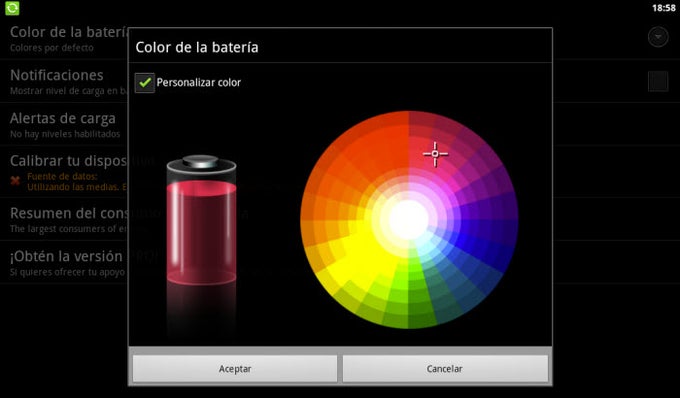The image size is (680, 398).
Task: Confirm with the Aceptar button
Action: [235, 369]
